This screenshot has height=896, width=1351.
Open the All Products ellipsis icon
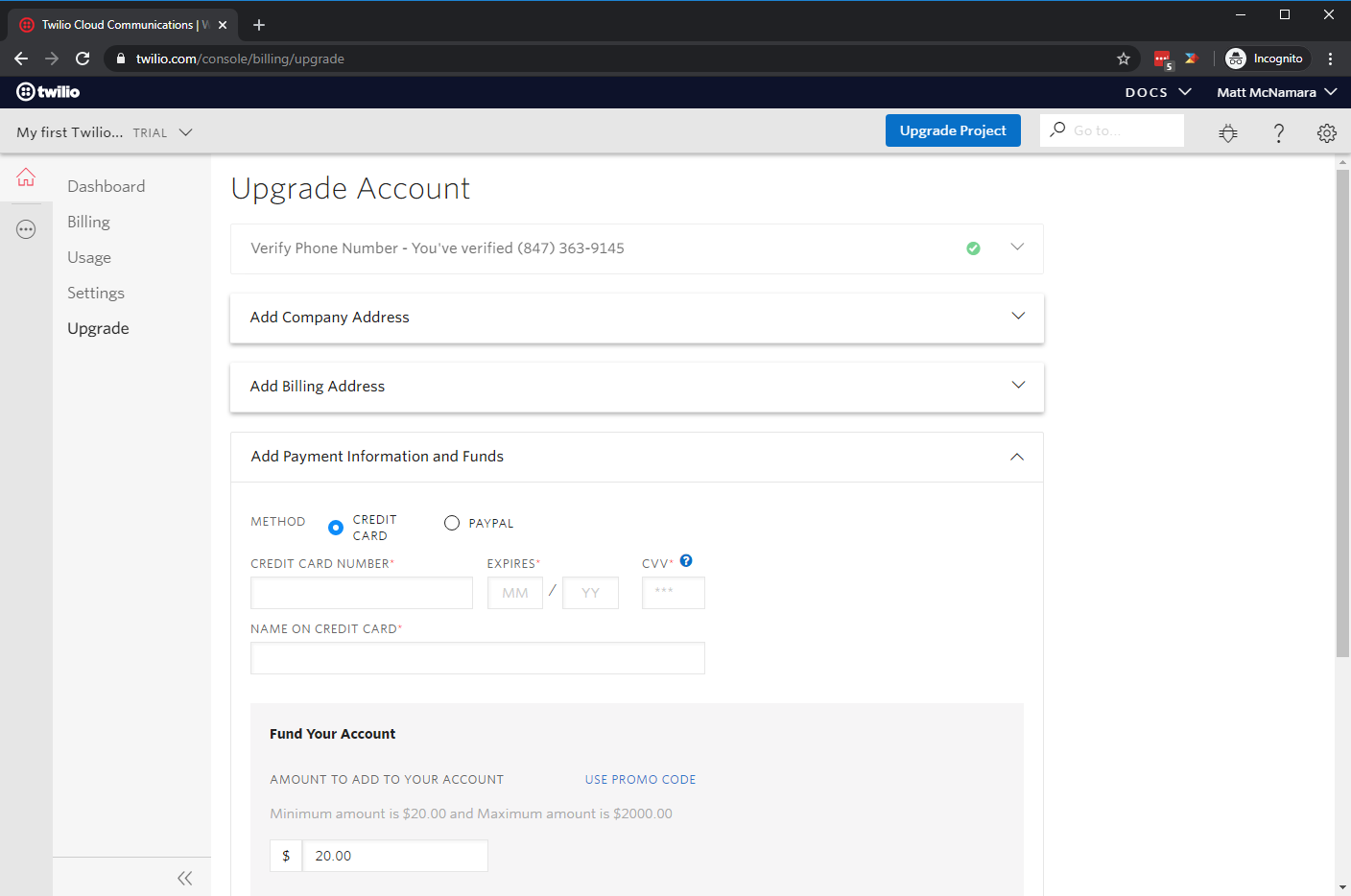(26, 229)
